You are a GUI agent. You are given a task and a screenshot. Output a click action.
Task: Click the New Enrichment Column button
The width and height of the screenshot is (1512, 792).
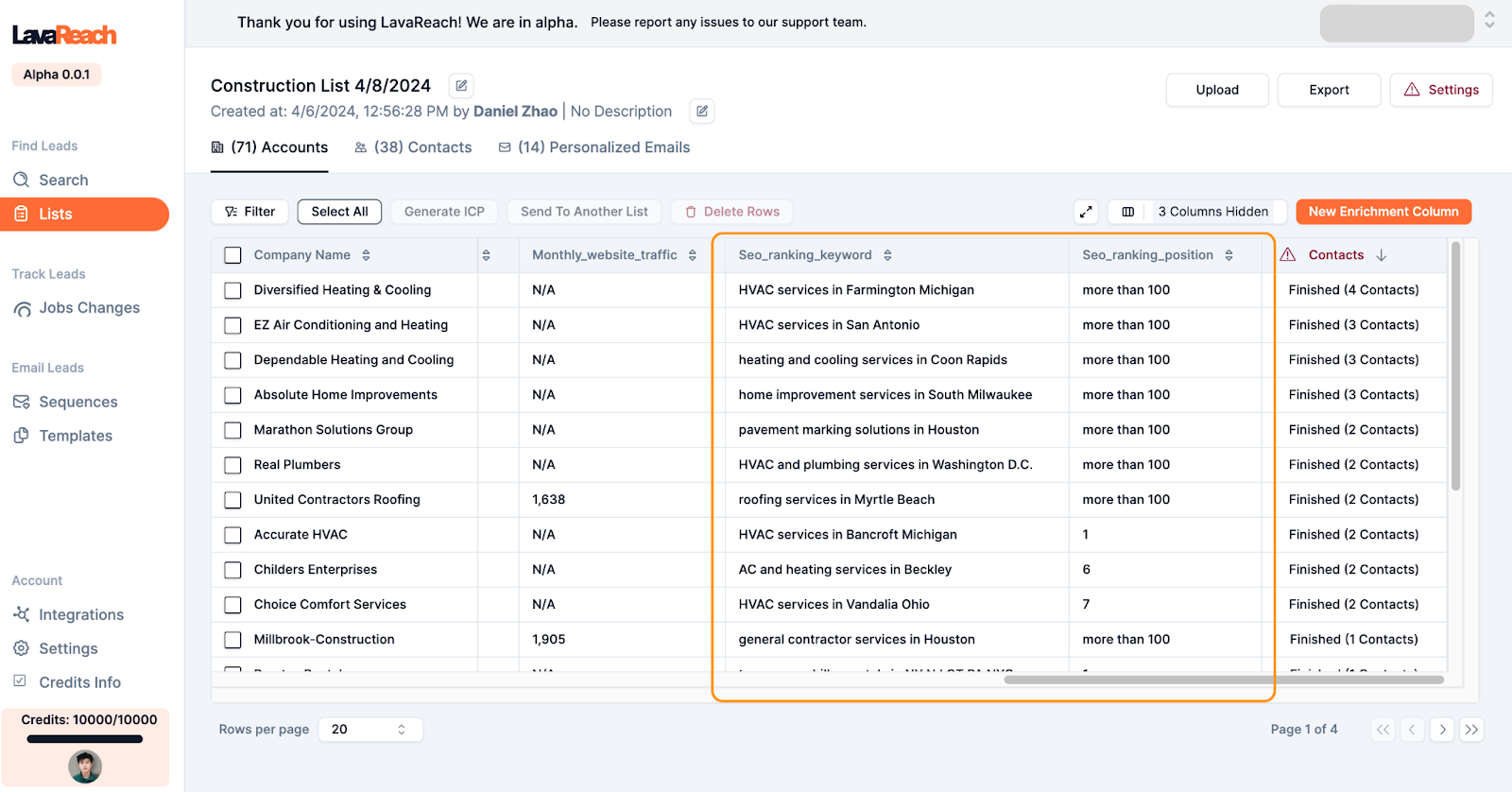point(1383,212)
